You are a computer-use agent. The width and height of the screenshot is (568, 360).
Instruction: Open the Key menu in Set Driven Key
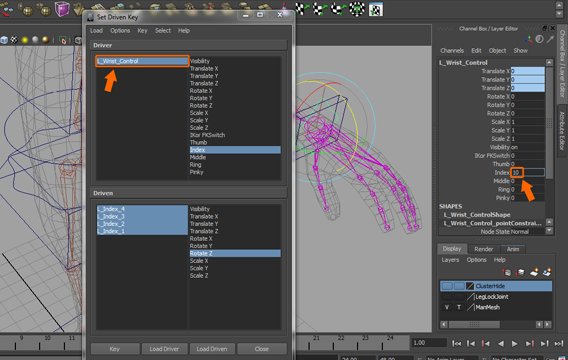point(142,30)
